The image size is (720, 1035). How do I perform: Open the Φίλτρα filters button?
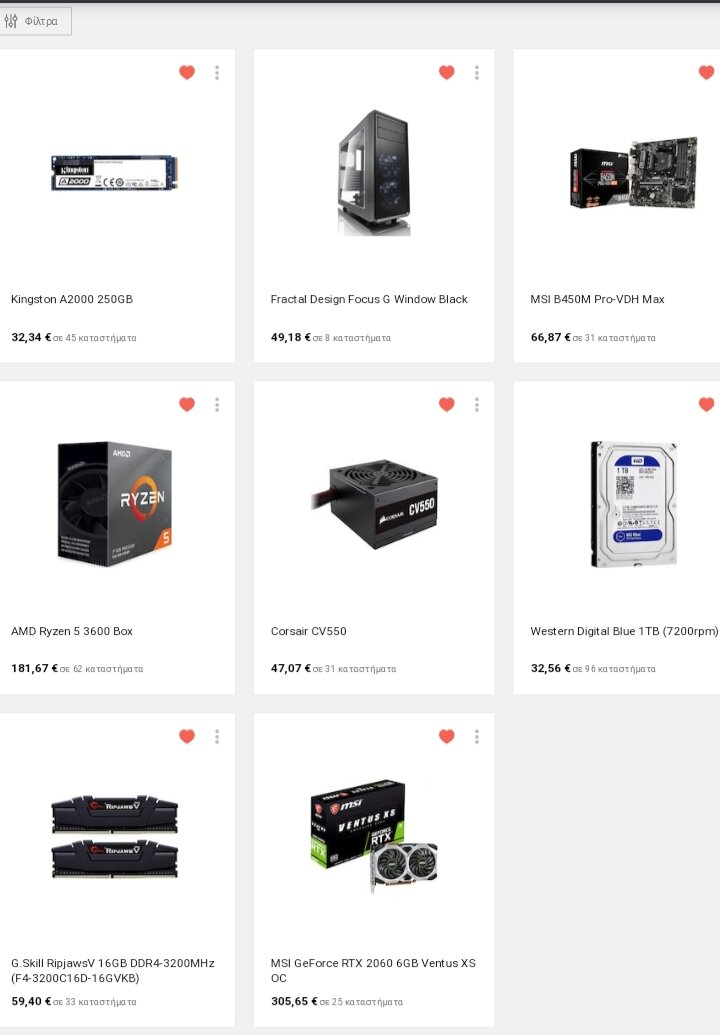(x=33, y=21)
